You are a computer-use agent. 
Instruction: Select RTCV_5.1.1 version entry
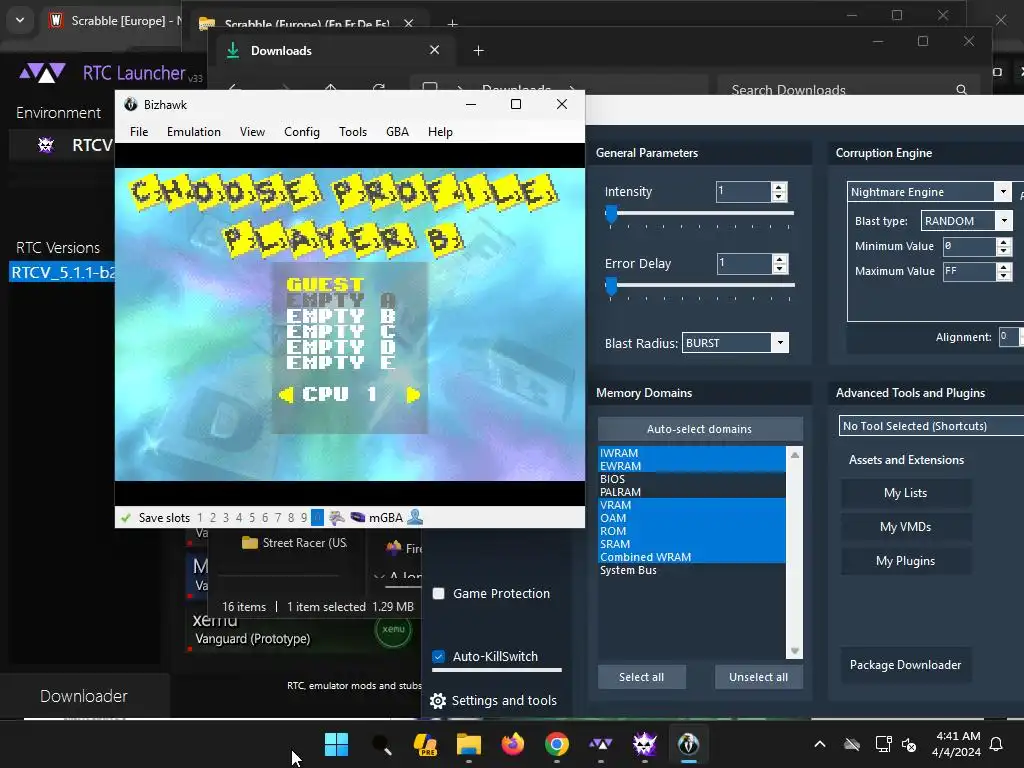(x=63, y=272)
